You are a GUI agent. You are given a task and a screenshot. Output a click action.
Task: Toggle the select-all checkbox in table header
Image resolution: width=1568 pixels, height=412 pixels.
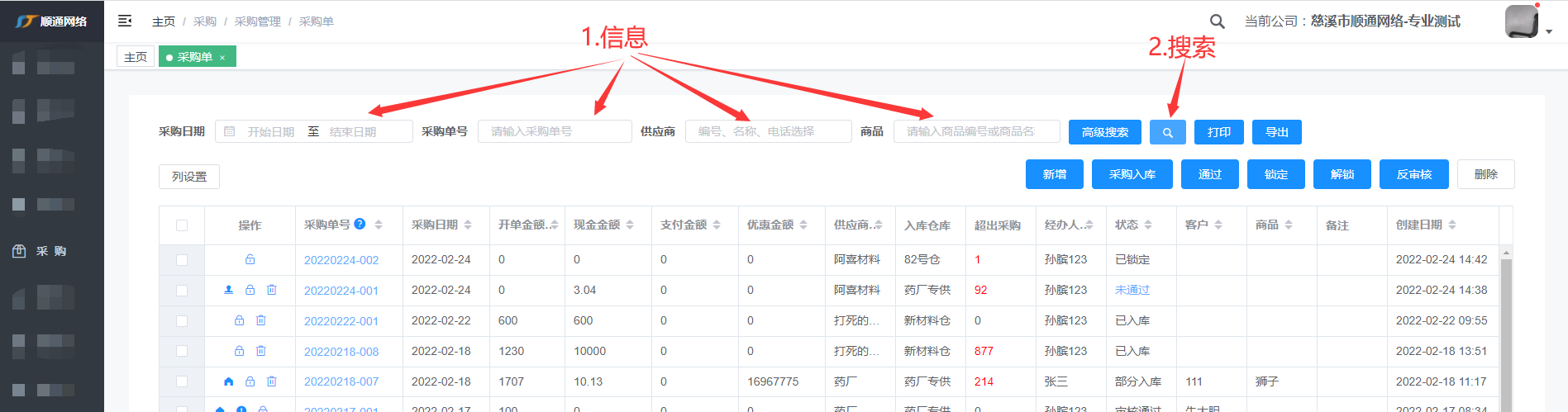click(182, 225)
